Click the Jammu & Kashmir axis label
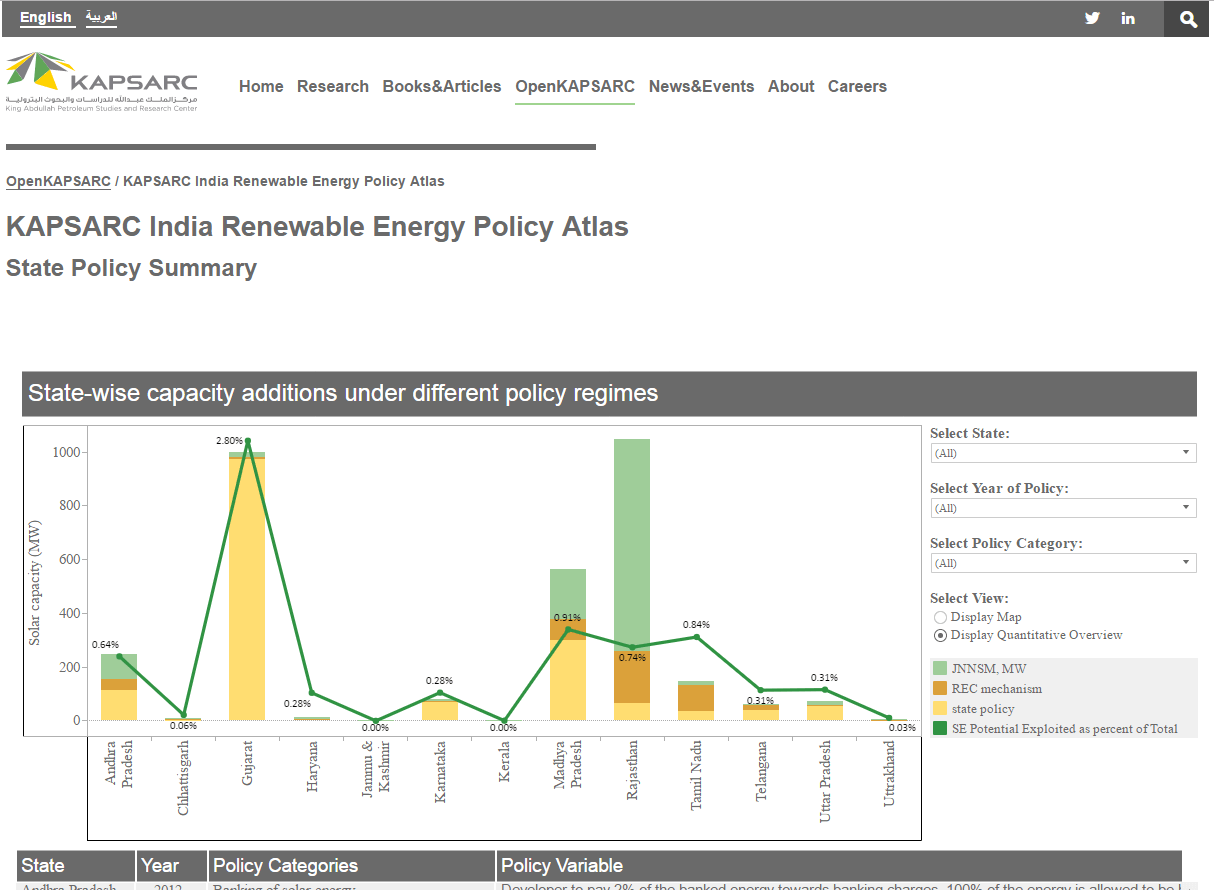The image size is (1214, 890). pyautogui.click(x=376, y=768)
